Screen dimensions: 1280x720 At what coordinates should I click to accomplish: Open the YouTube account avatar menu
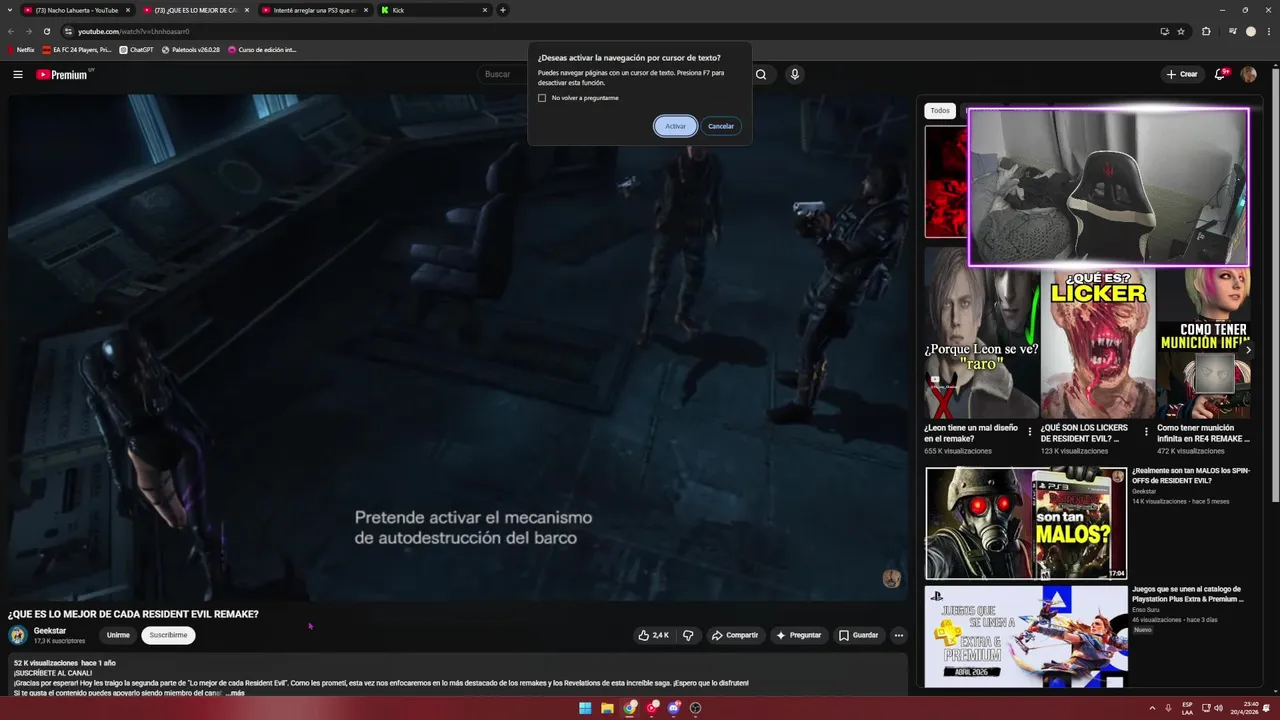[x=1248, y=74]
